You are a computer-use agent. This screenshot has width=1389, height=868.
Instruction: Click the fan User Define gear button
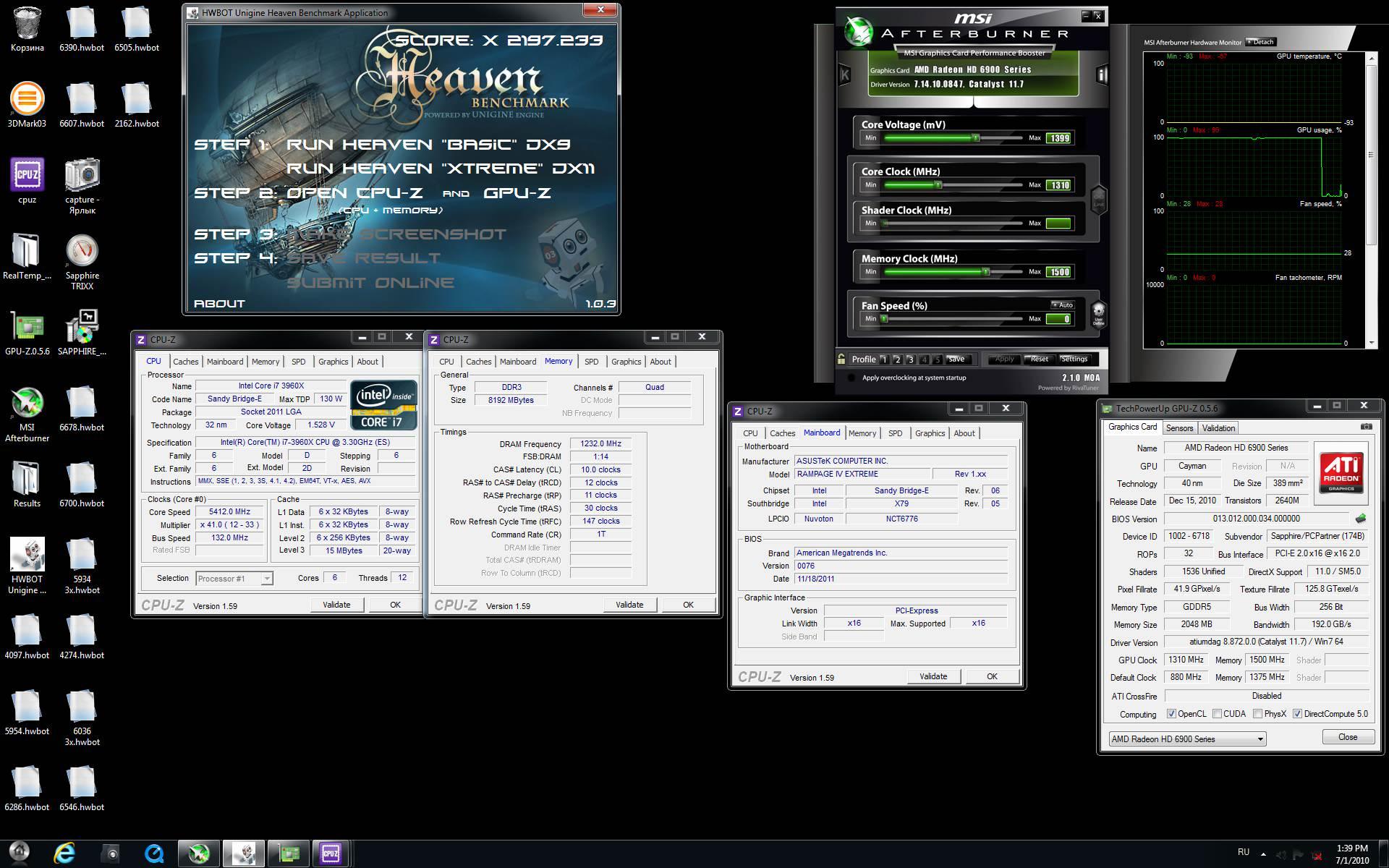click(1098, 314)
